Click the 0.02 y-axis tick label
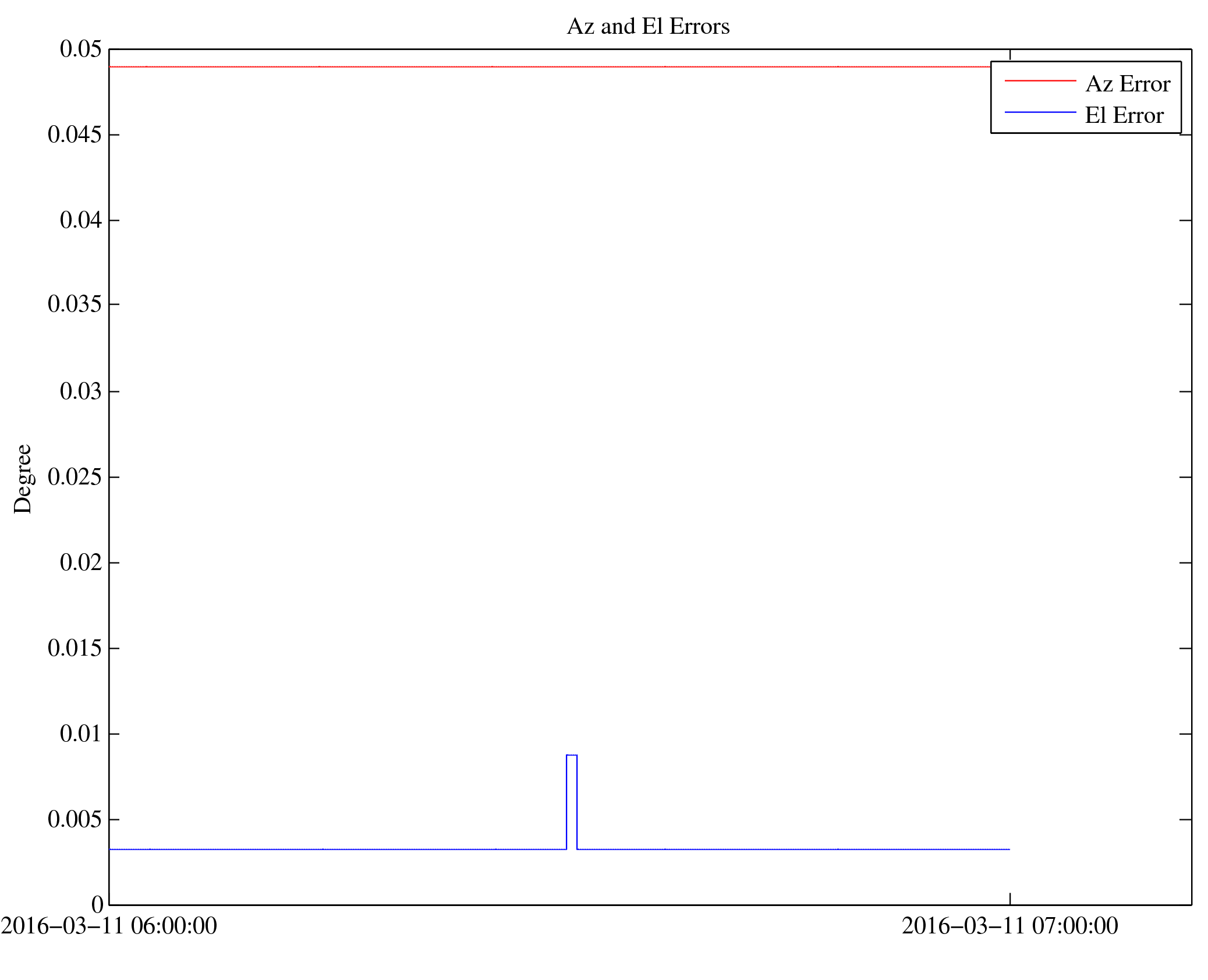Viewport: 1208px width, 980px height. (80, 562)
